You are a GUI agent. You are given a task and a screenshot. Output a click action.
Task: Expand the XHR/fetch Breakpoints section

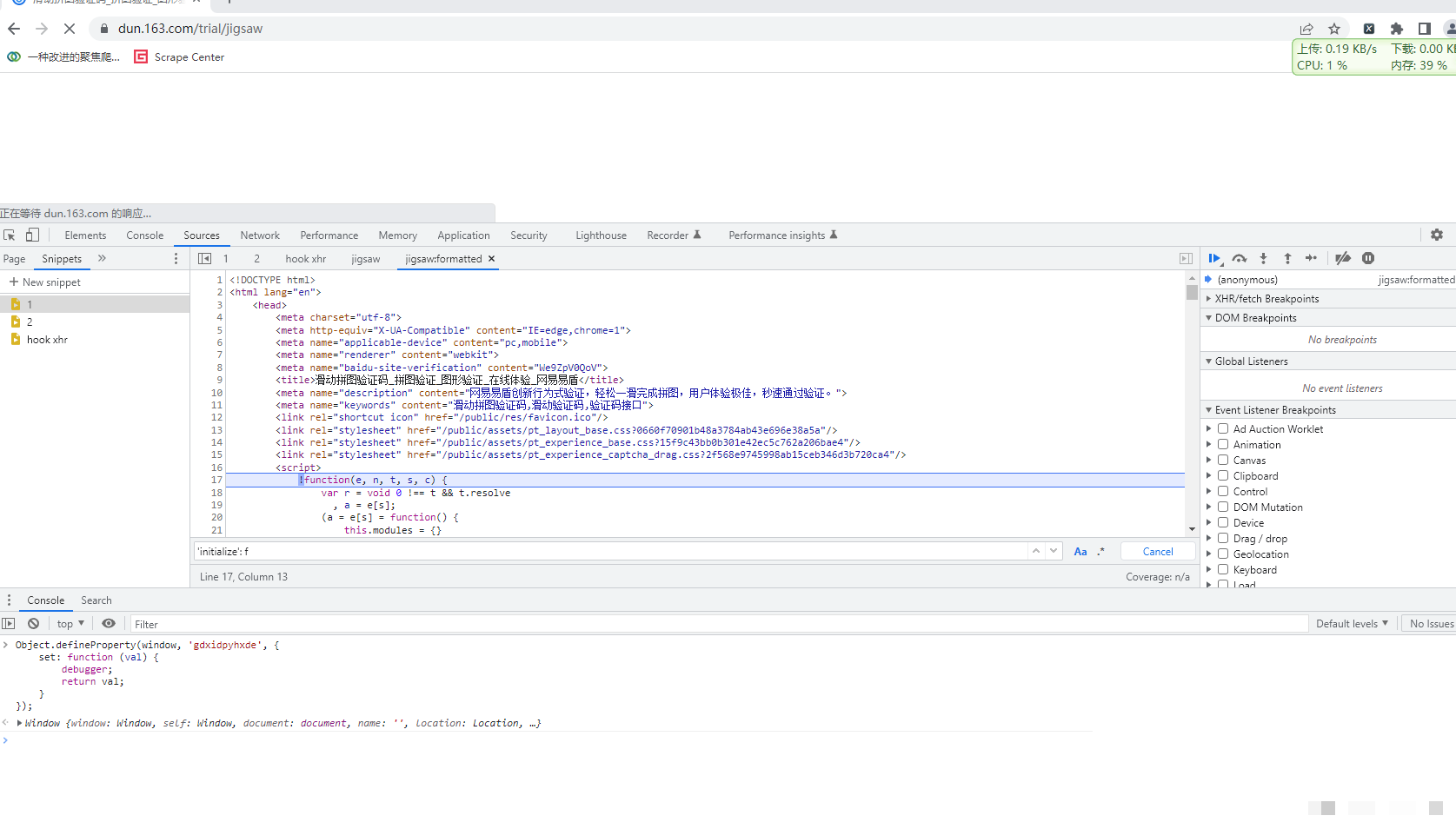pyautogui.click(x=1267, y=299)
